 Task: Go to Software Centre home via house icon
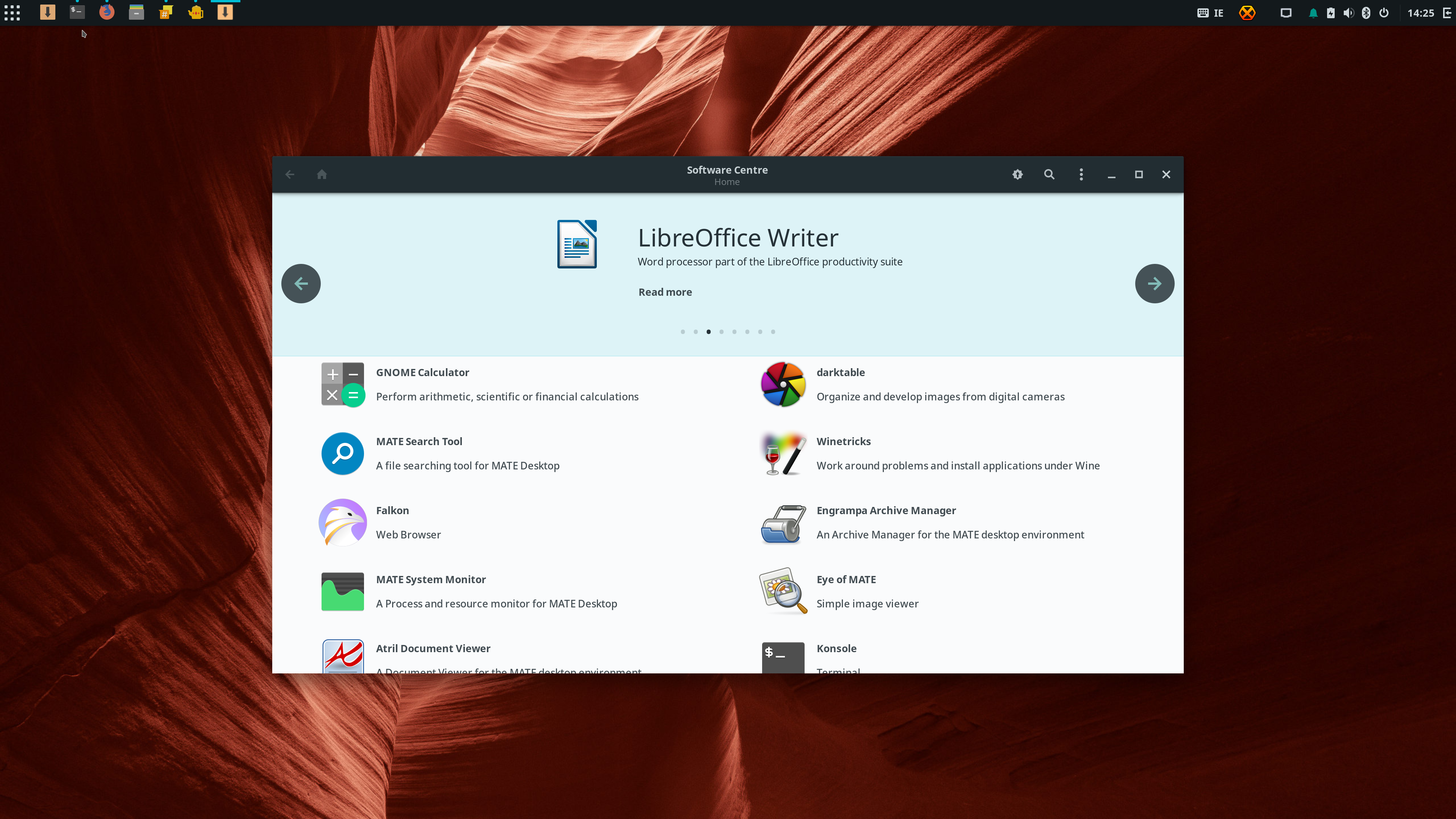pyautogui.click(x=322, y=174)
